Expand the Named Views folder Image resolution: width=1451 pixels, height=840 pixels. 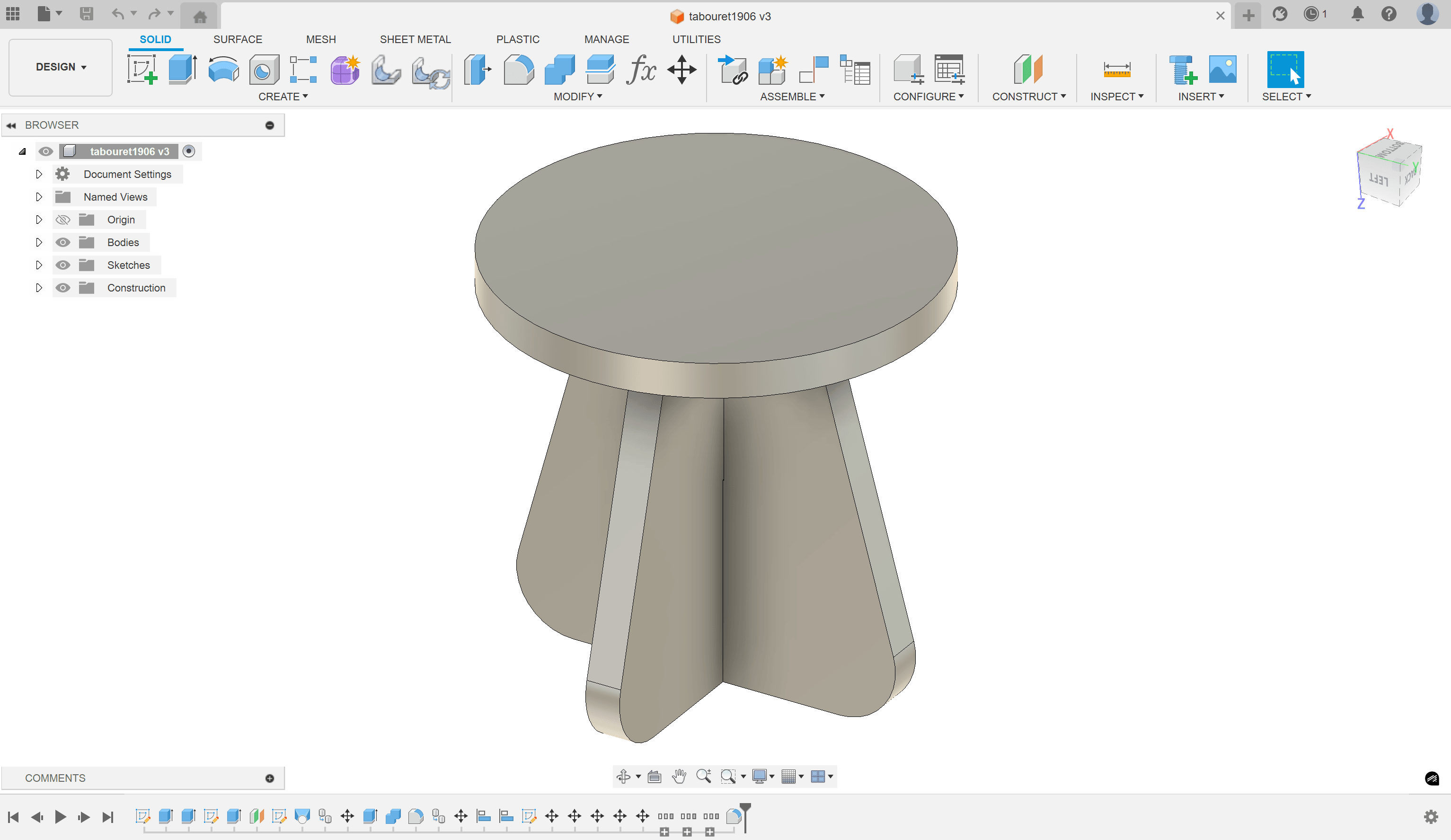click(39, 196)
